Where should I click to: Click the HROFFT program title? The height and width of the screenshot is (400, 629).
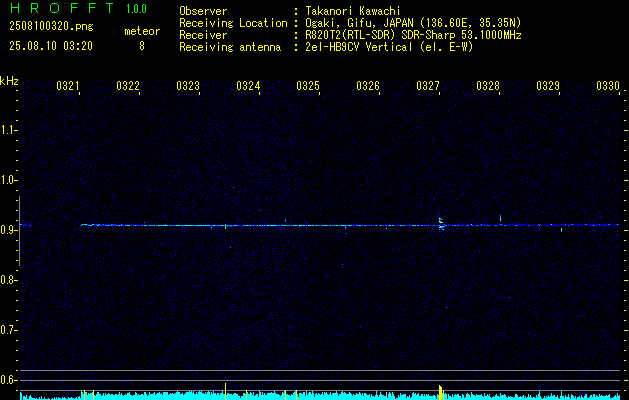pos(62,8)
